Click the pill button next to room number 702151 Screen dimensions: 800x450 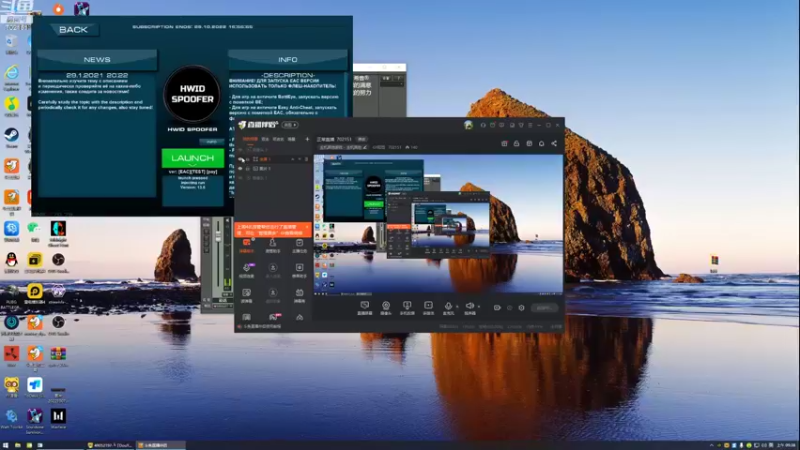[361, 139]
